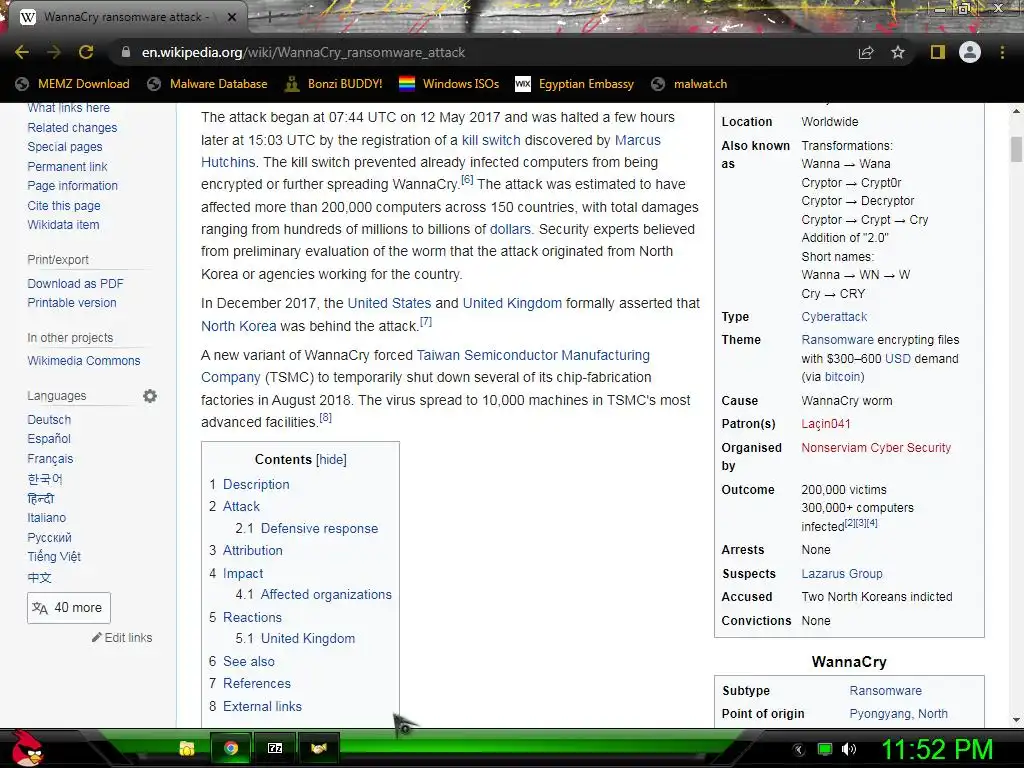The image size is (1024, 768).
Task: Jump to Reactions section
Action: 252,617
